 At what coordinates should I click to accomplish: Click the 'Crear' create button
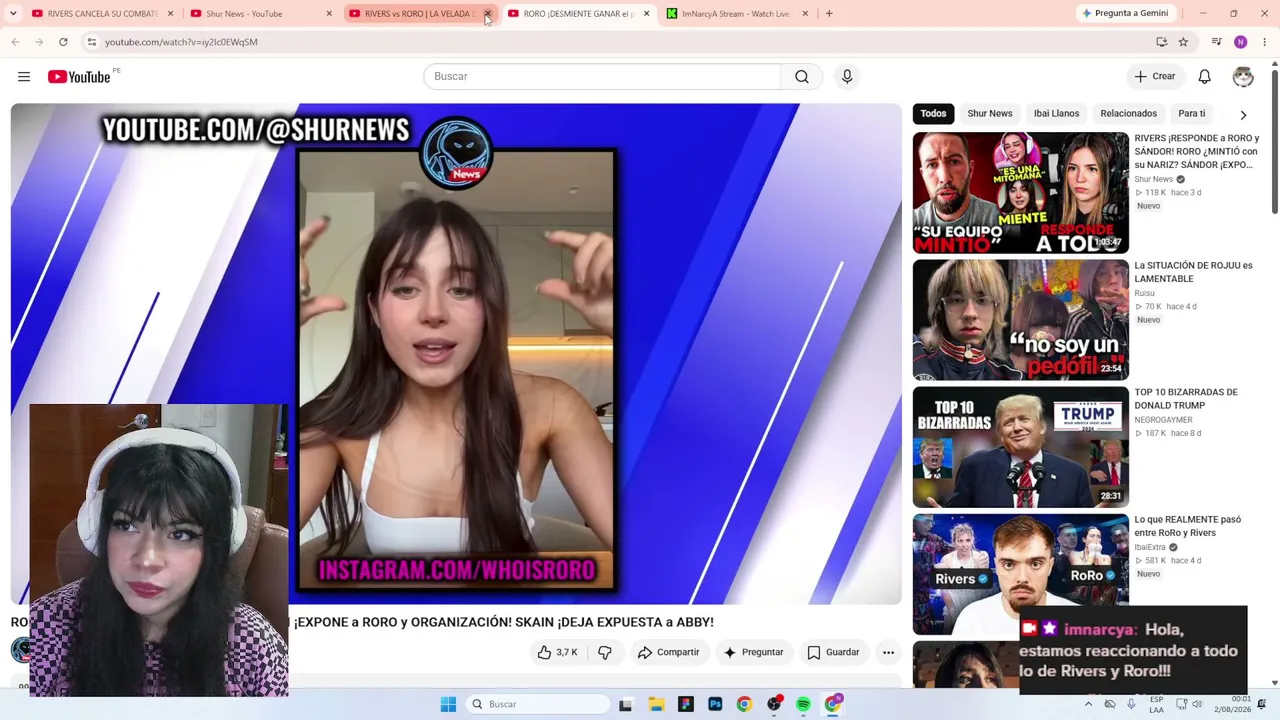pos(1154,77)
